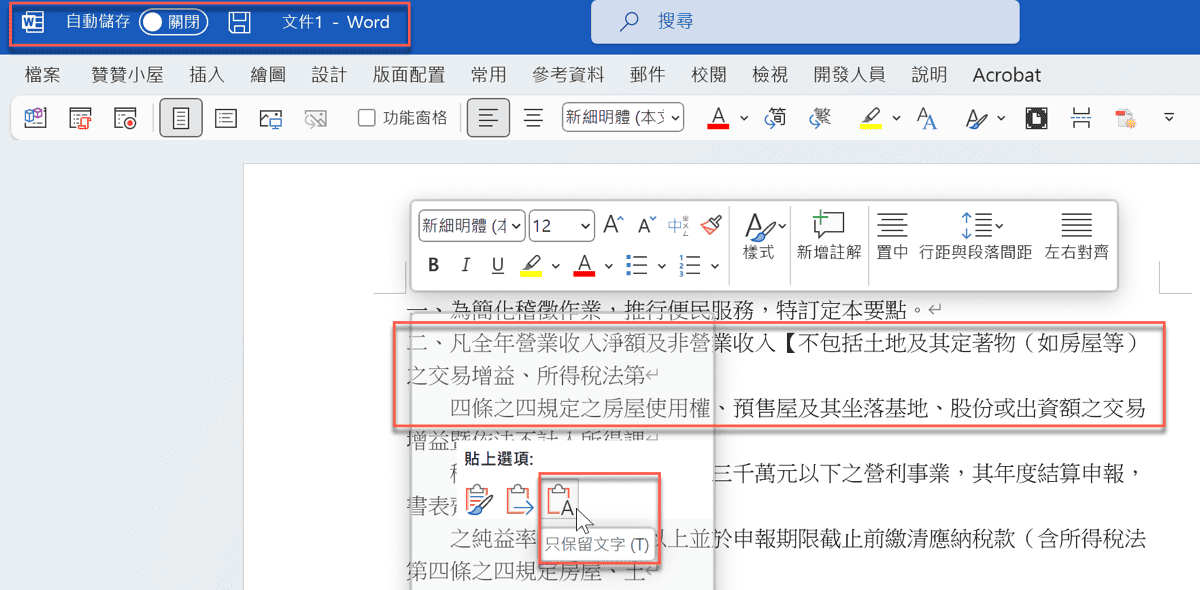Apply red font color in the top toolbar
Viewport: 1200px width, 590px height.
(718, 118)
